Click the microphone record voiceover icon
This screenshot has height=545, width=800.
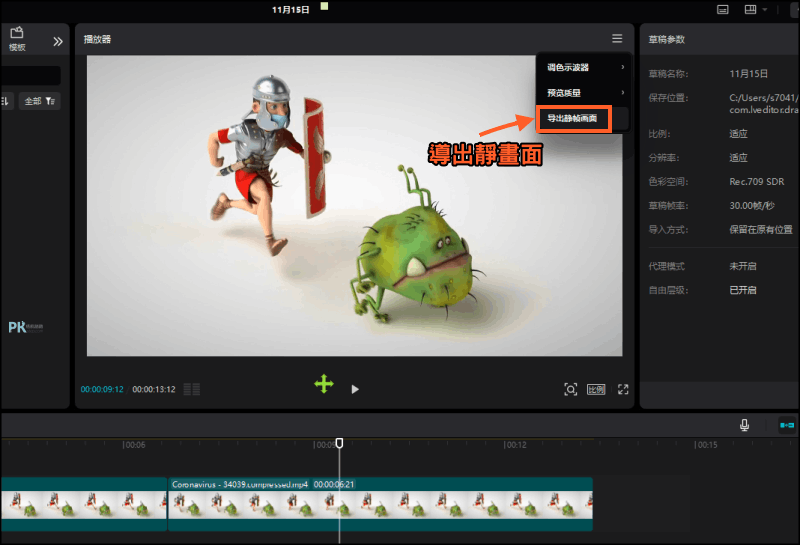click(x=744, y=425)
